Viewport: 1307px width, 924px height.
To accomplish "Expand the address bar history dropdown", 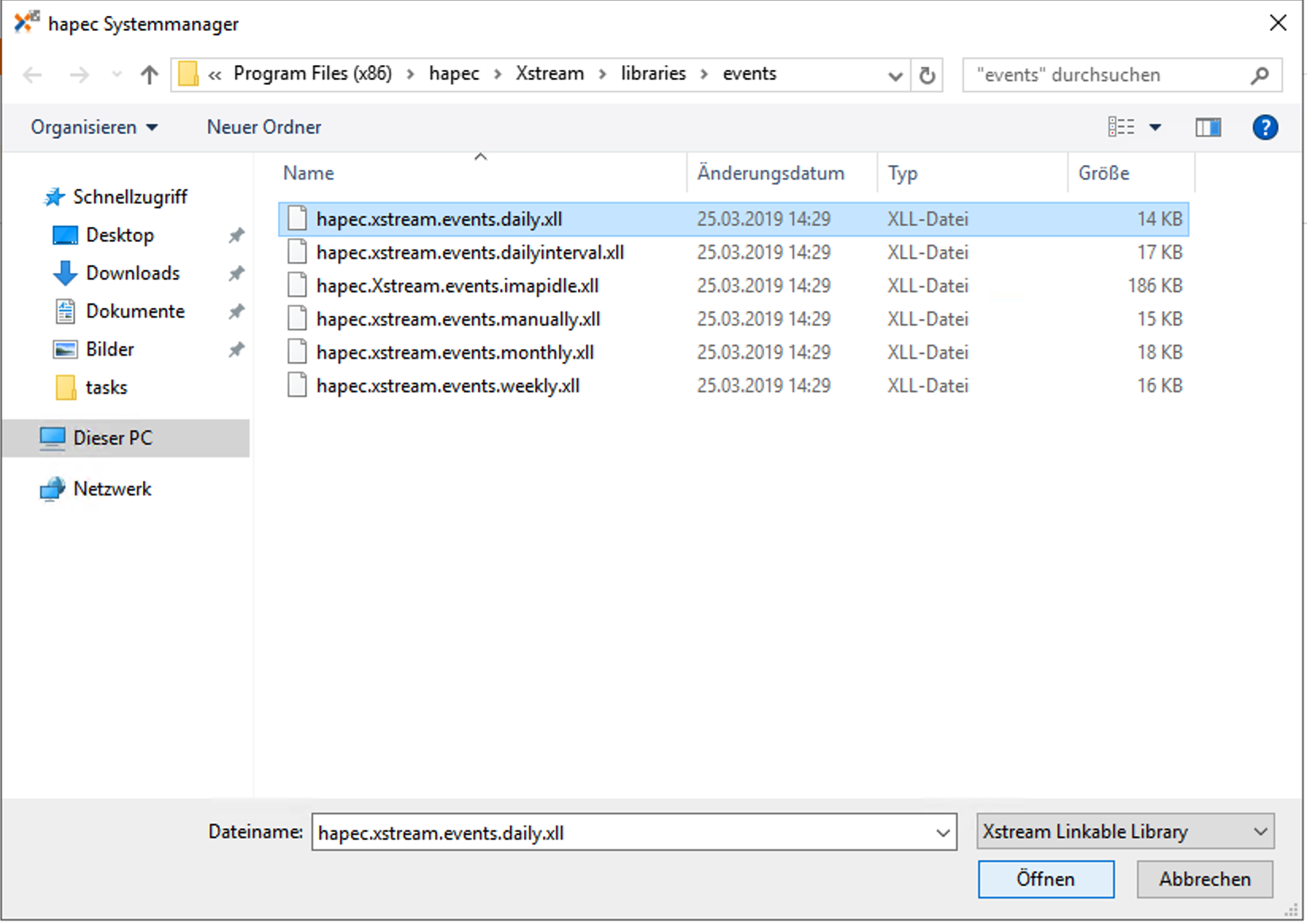I will click(x=895, y=75).
